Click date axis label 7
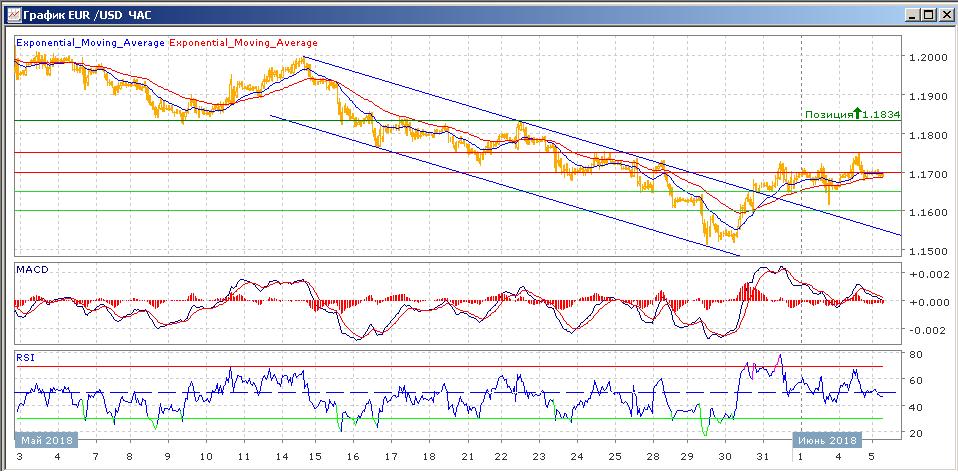The image size is (958, 472). point(94,457)
